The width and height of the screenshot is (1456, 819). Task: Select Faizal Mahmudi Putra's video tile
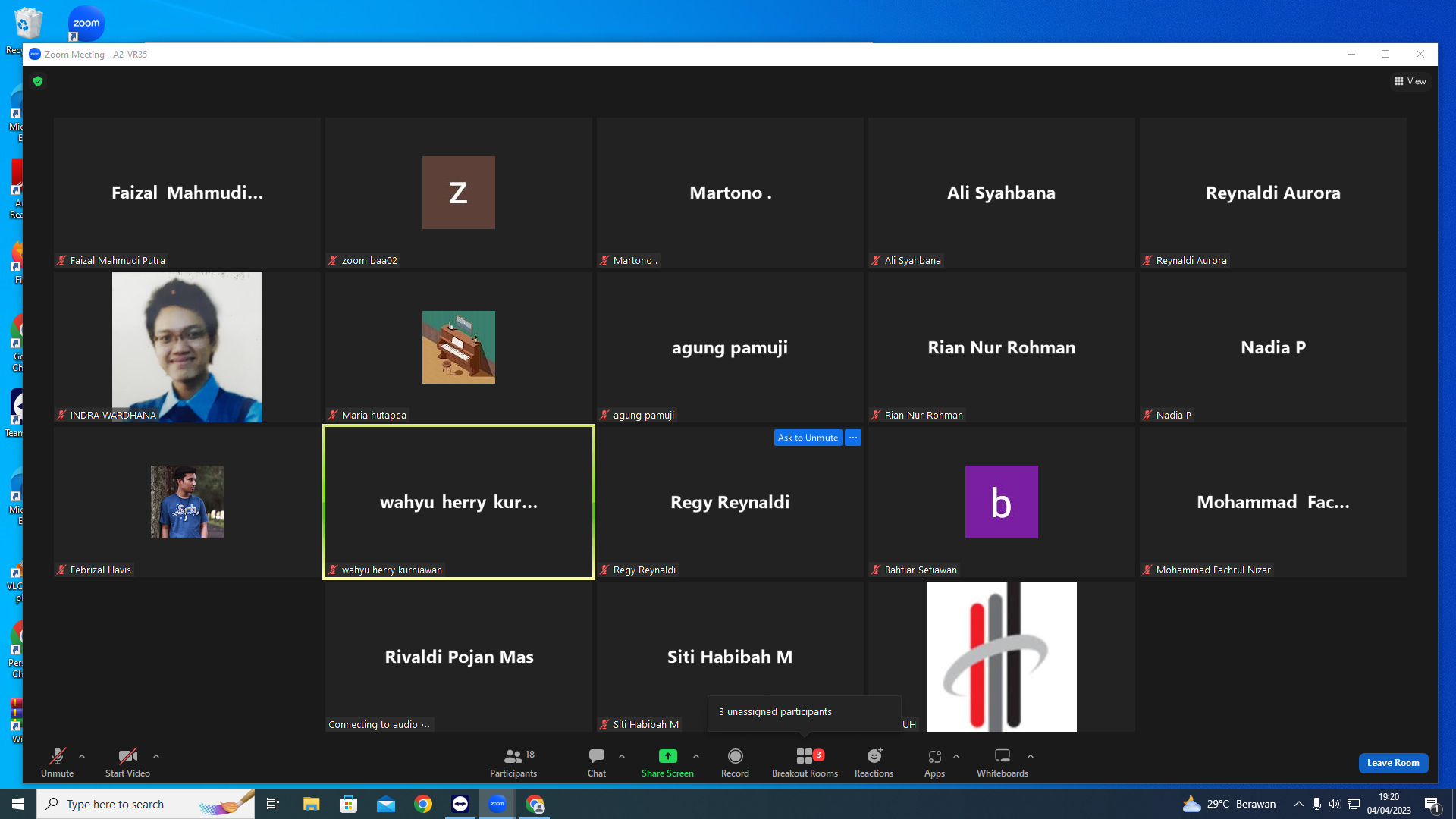click(x=187, y=193)
